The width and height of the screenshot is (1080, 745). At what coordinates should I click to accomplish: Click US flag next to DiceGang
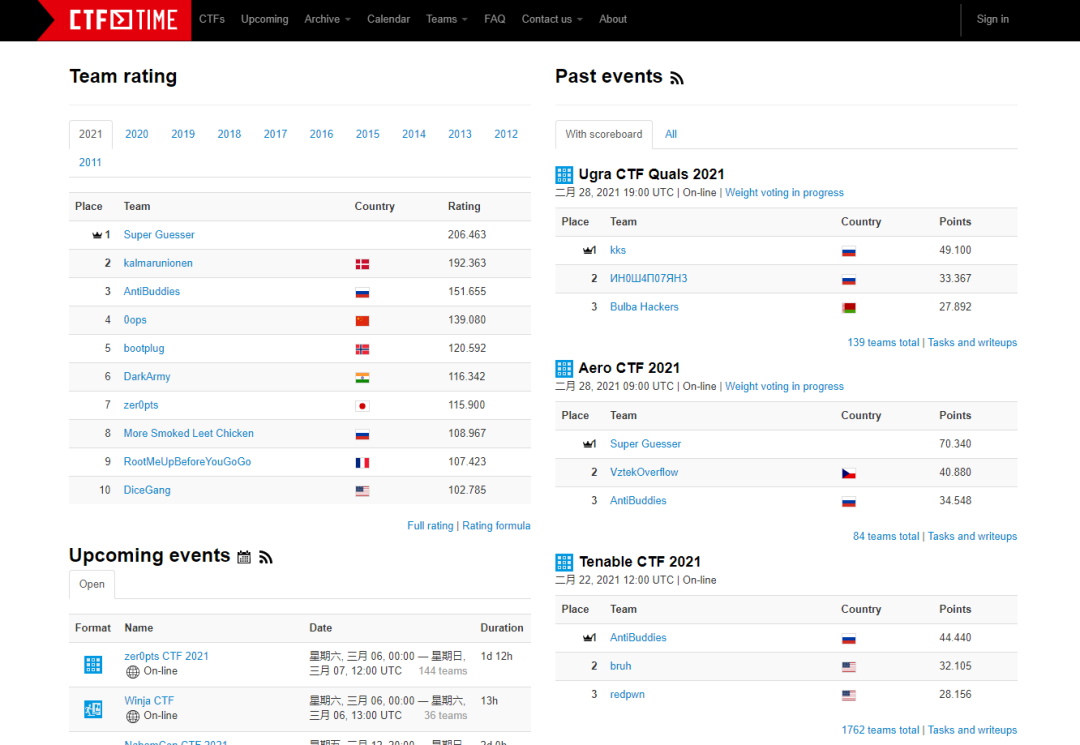[x=362, y=491]
